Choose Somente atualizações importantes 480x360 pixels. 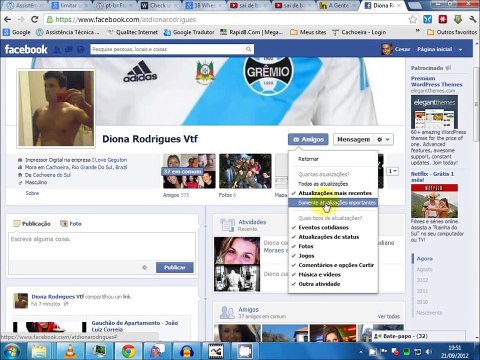pyautogui.click(x=333, y=202)
